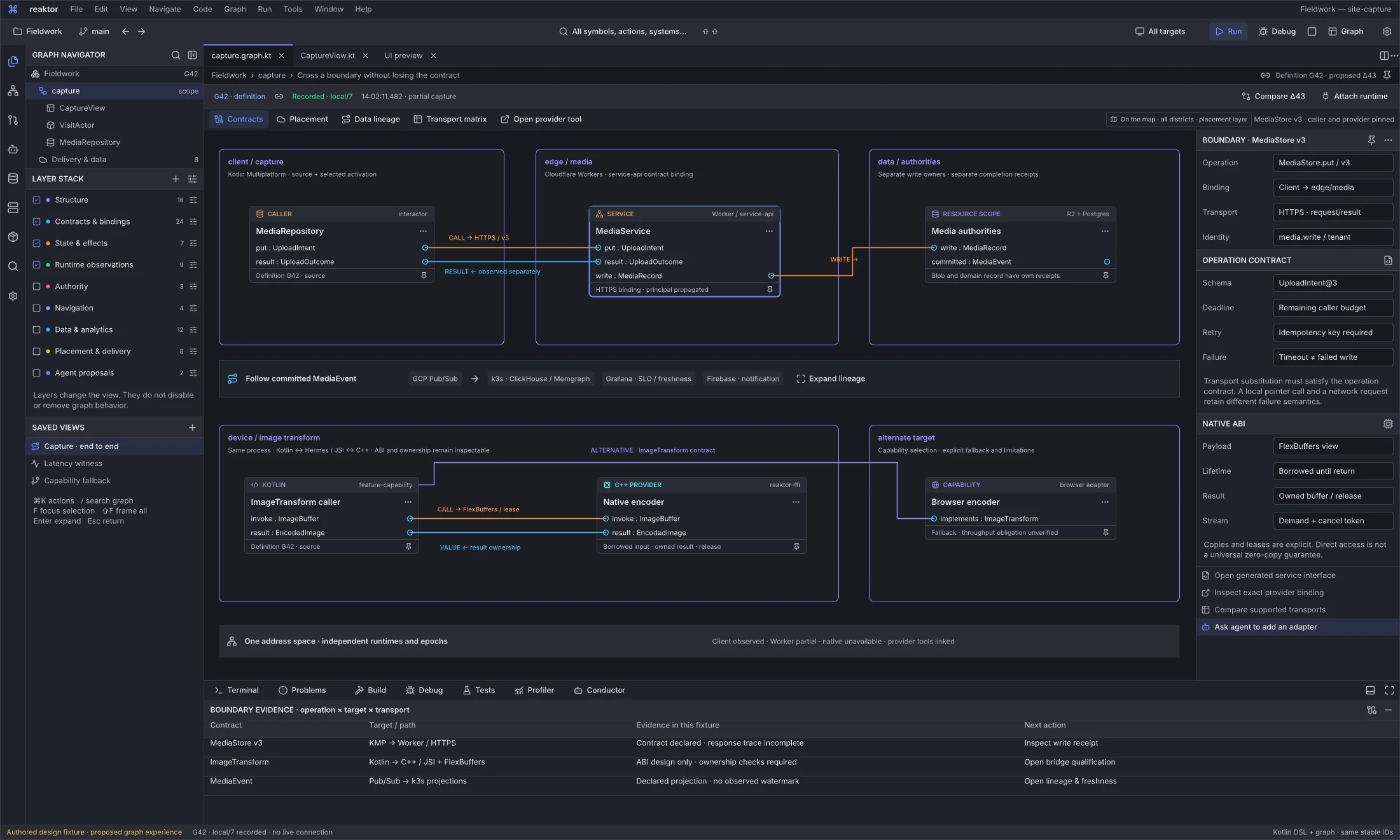
Task: Click the stop square next to Debug
Action: pos(1312,32)
